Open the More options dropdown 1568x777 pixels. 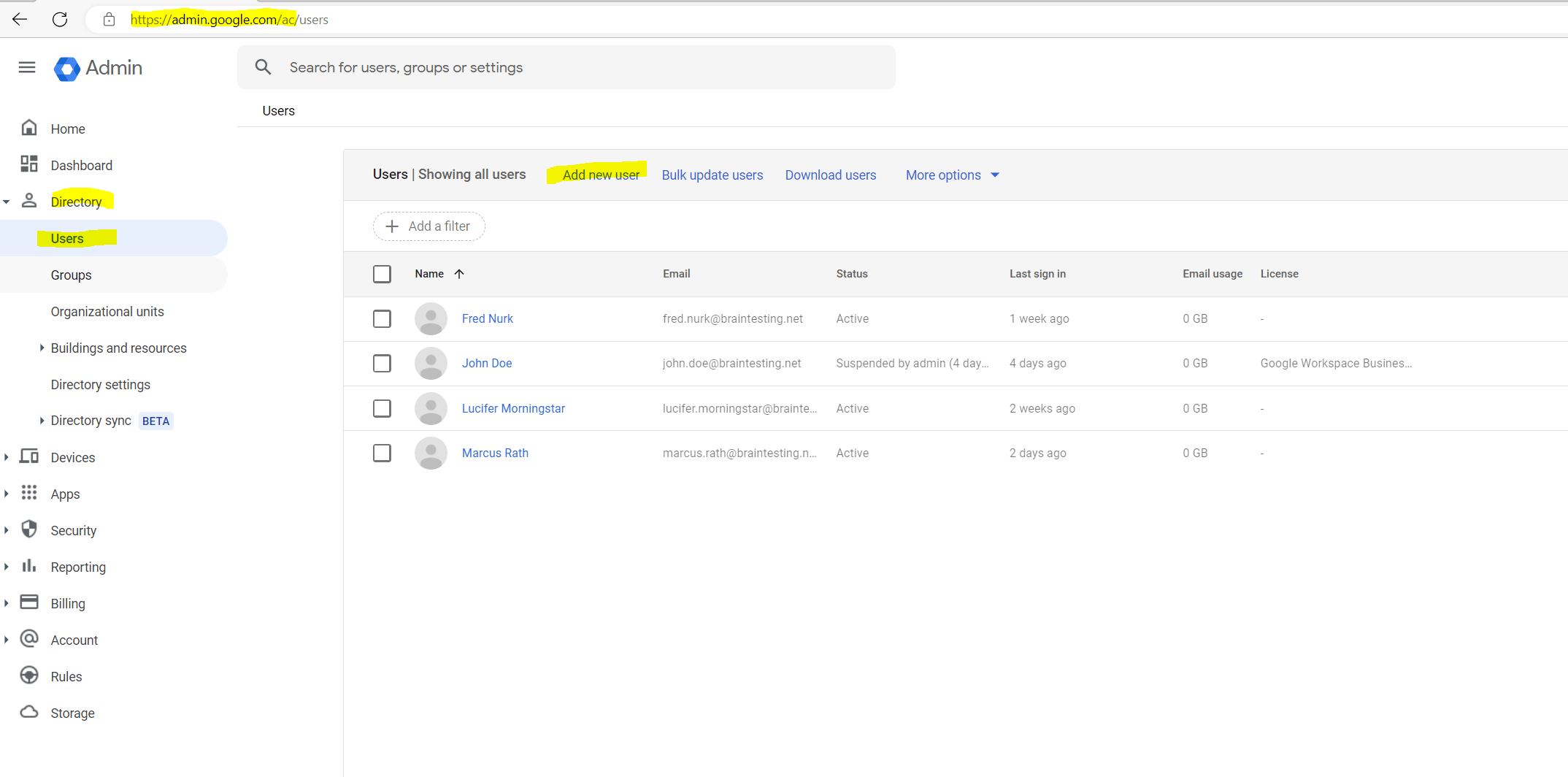point(950,175)
